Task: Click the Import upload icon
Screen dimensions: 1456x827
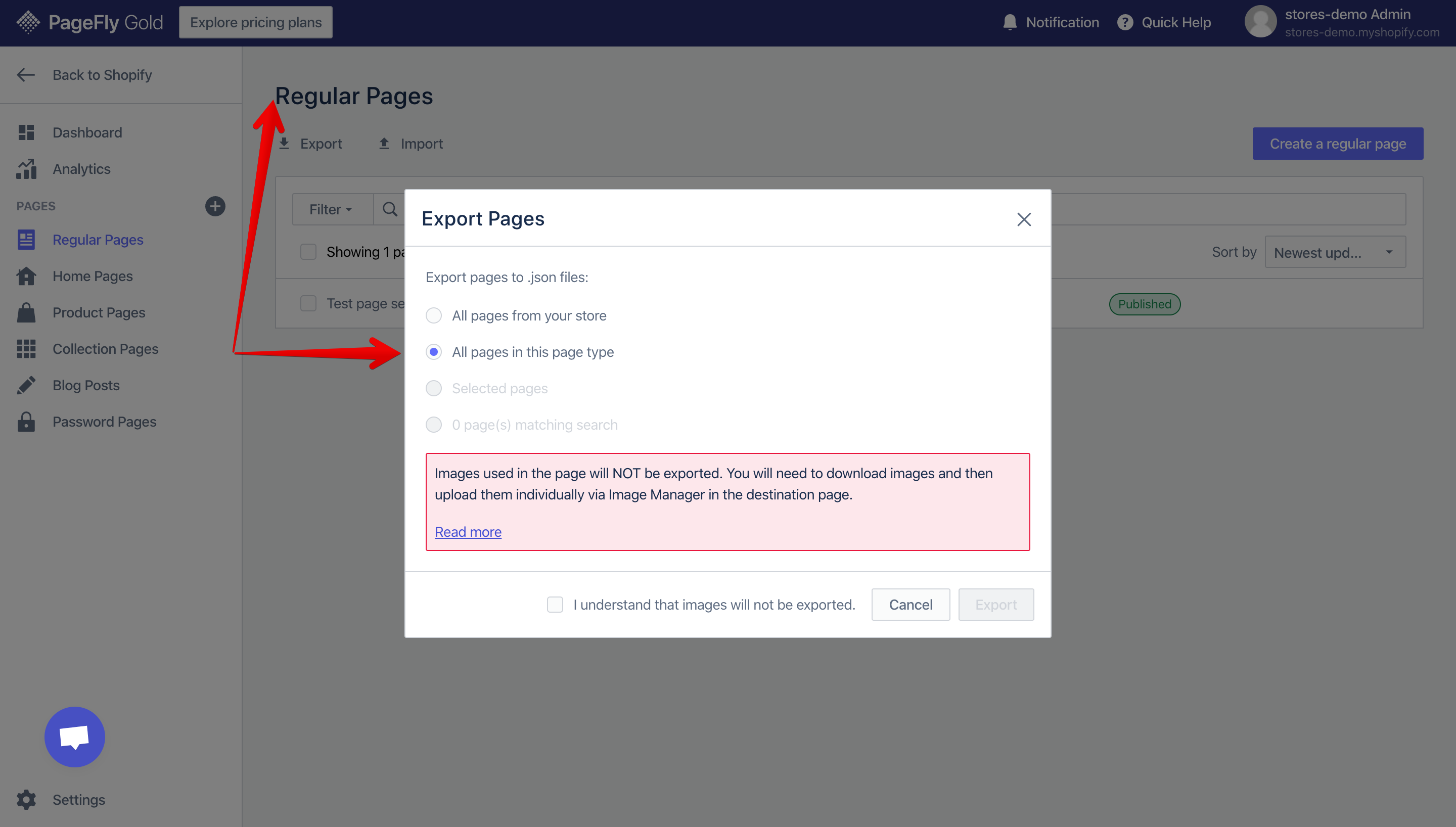Action: pos(384,143)
